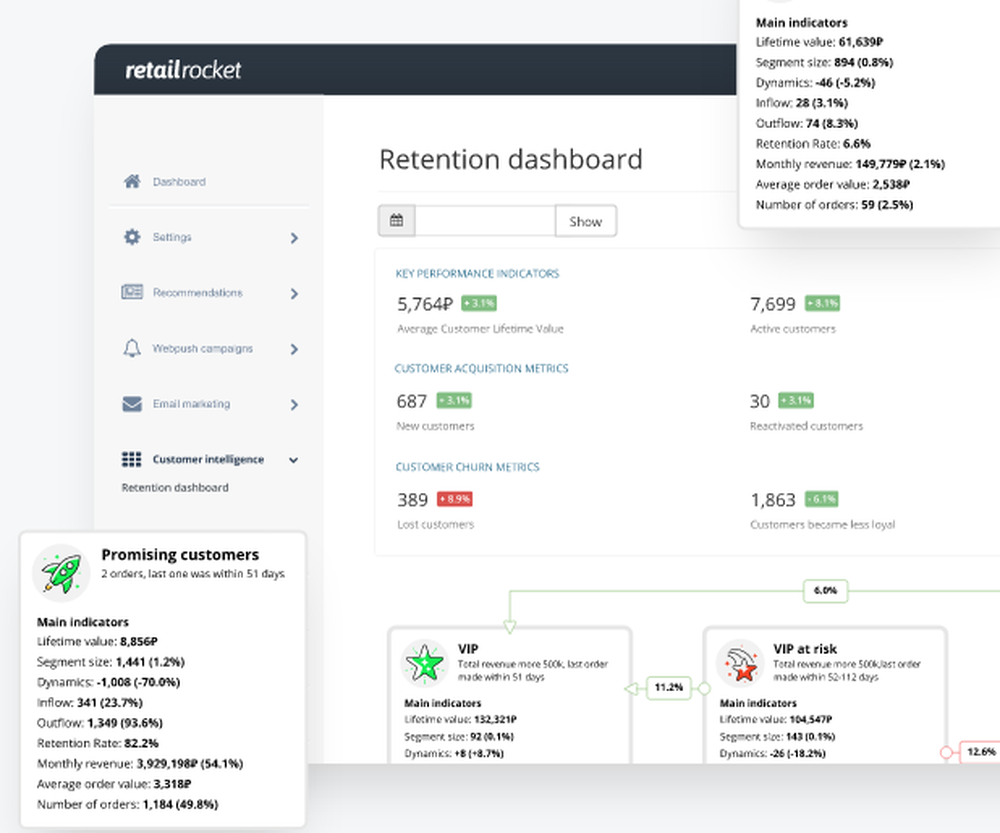The image size is (1000, 833).
Task: Click the Settings gear icon
Action: pyautogui.click(x=132, y=238)
